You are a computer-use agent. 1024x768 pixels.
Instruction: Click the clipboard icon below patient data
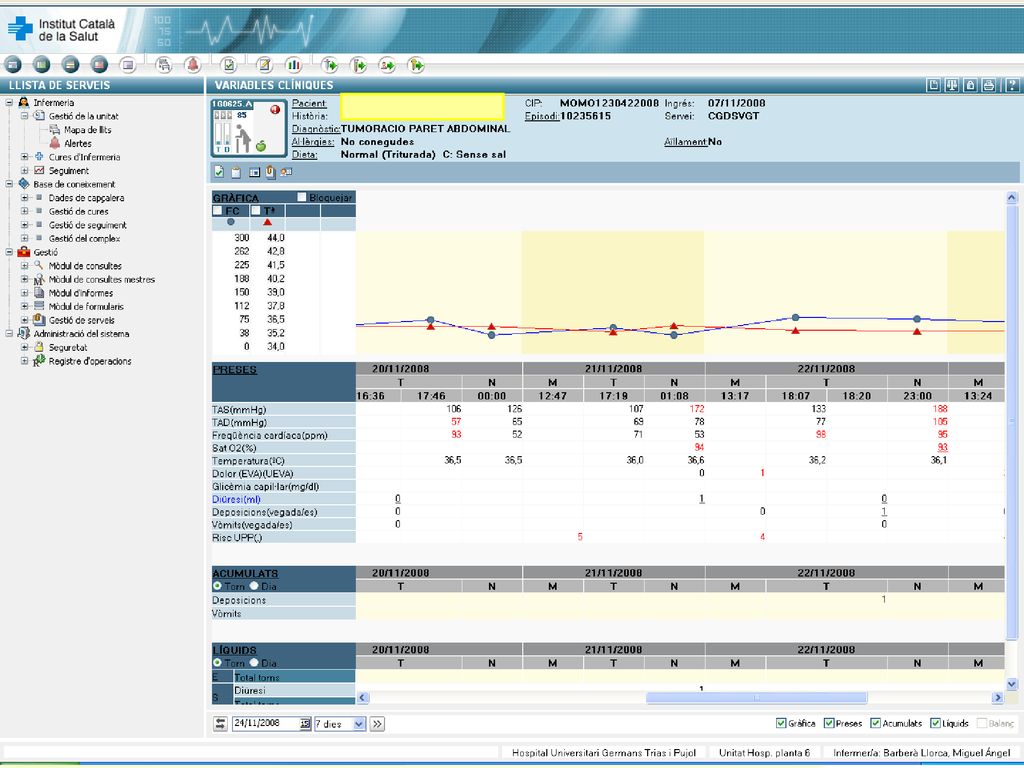236,172
